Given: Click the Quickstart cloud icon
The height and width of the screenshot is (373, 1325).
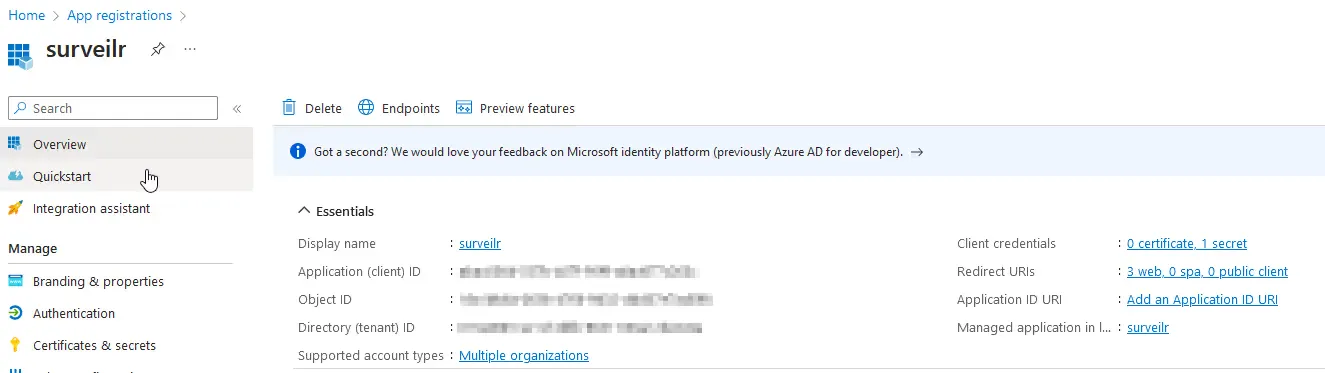Looking at the screenshot, I should click(15, 176).
